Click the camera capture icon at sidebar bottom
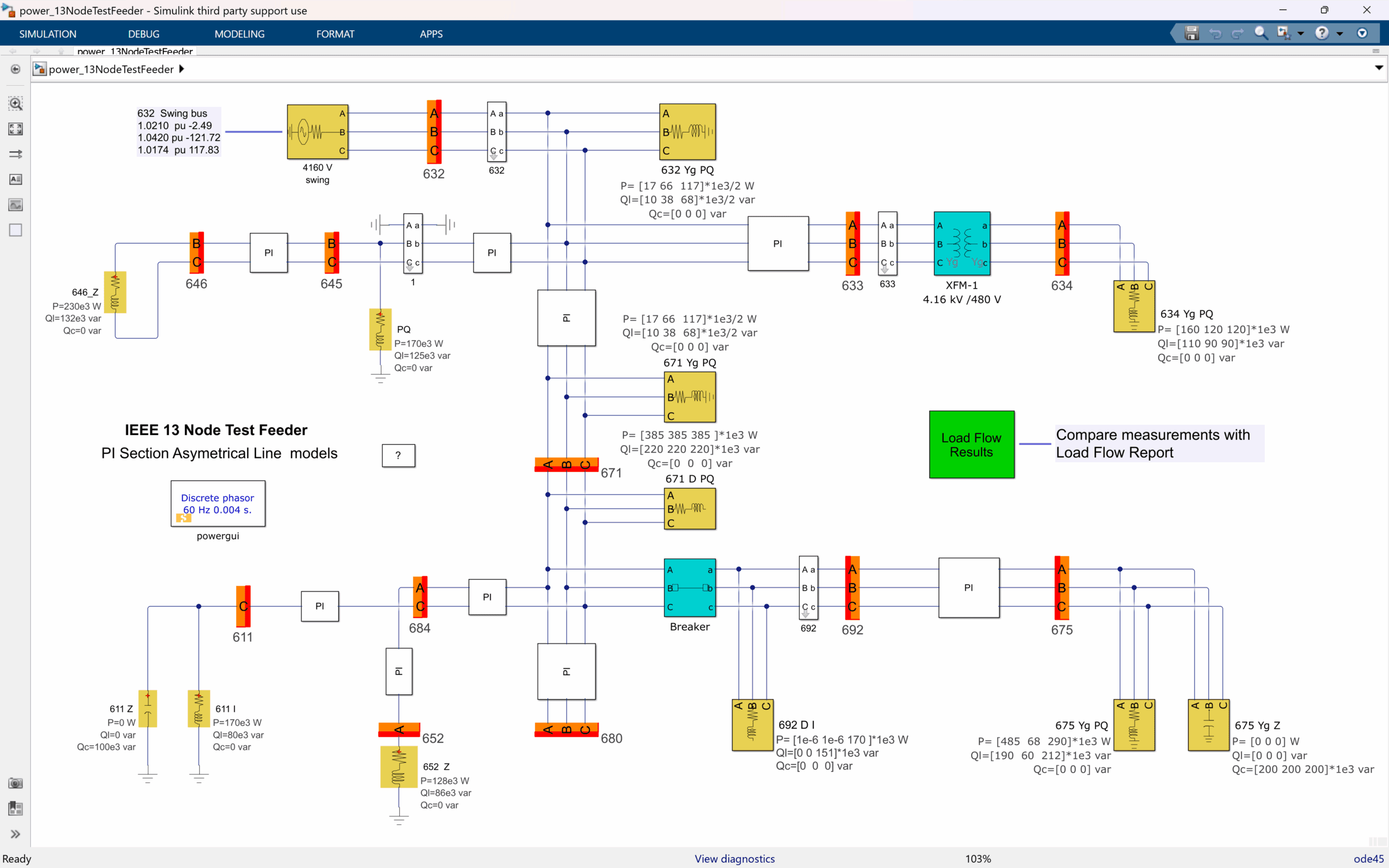Viewport: 1389px width, 868px height. pyautogui.click(x=16, y=782)
